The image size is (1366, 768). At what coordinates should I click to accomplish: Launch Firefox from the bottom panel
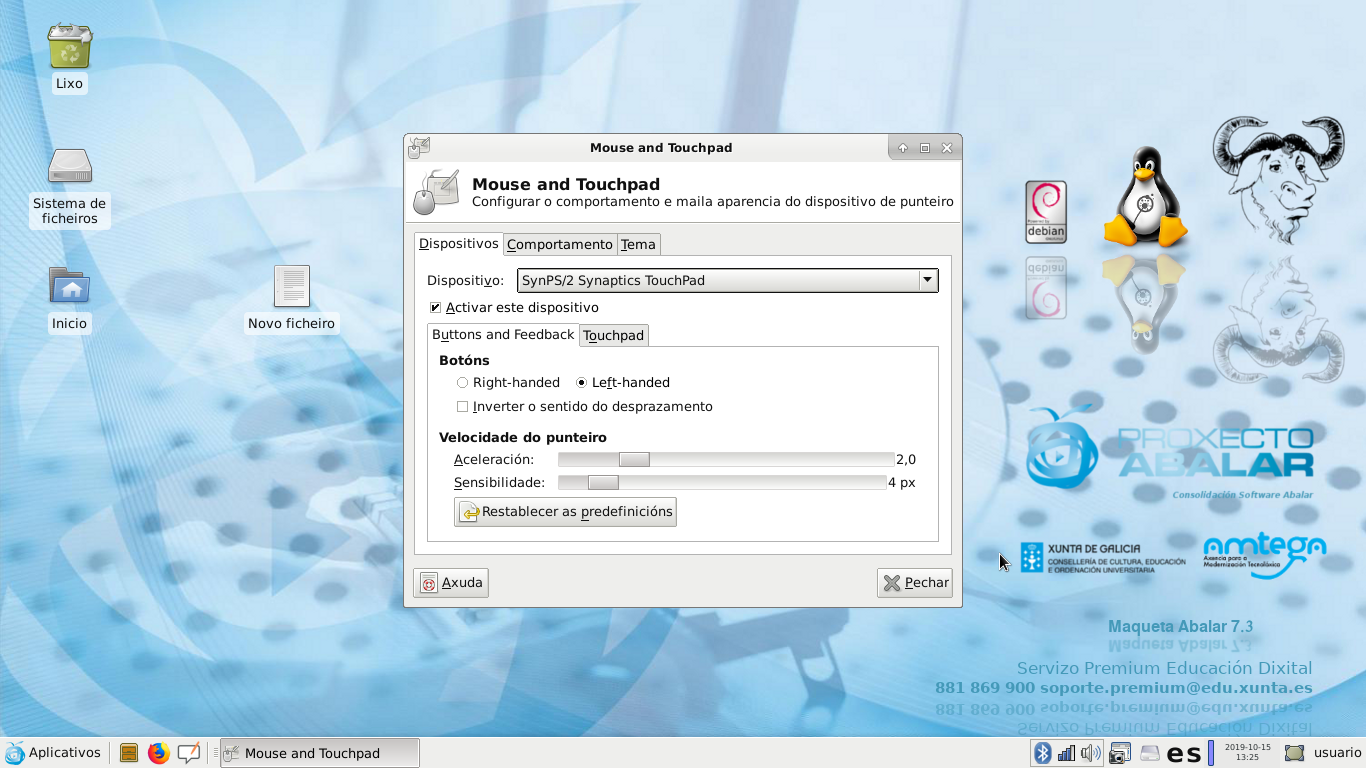pos(158,753)
